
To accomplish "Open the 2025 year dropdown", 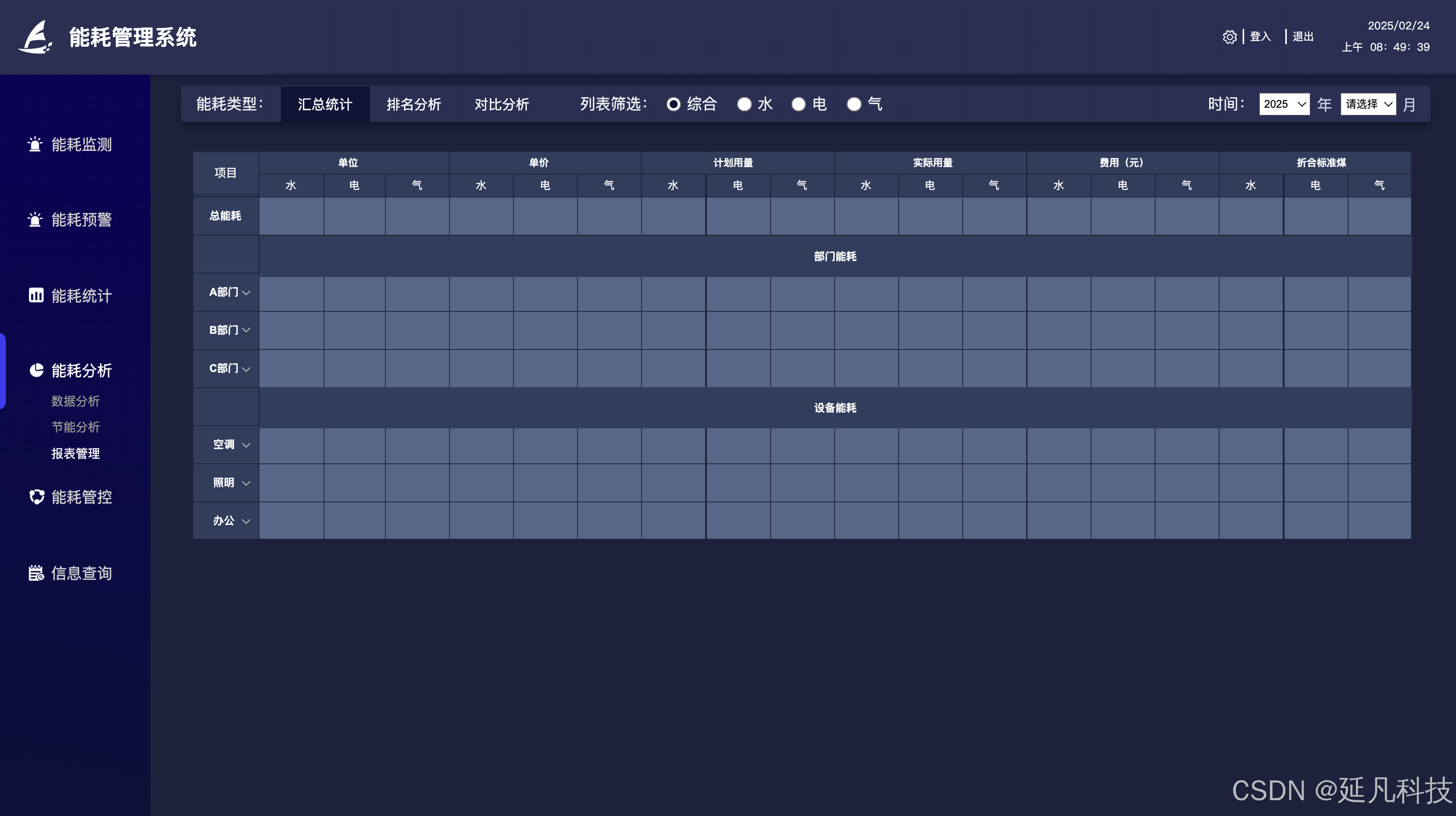I will [1284, 104].
